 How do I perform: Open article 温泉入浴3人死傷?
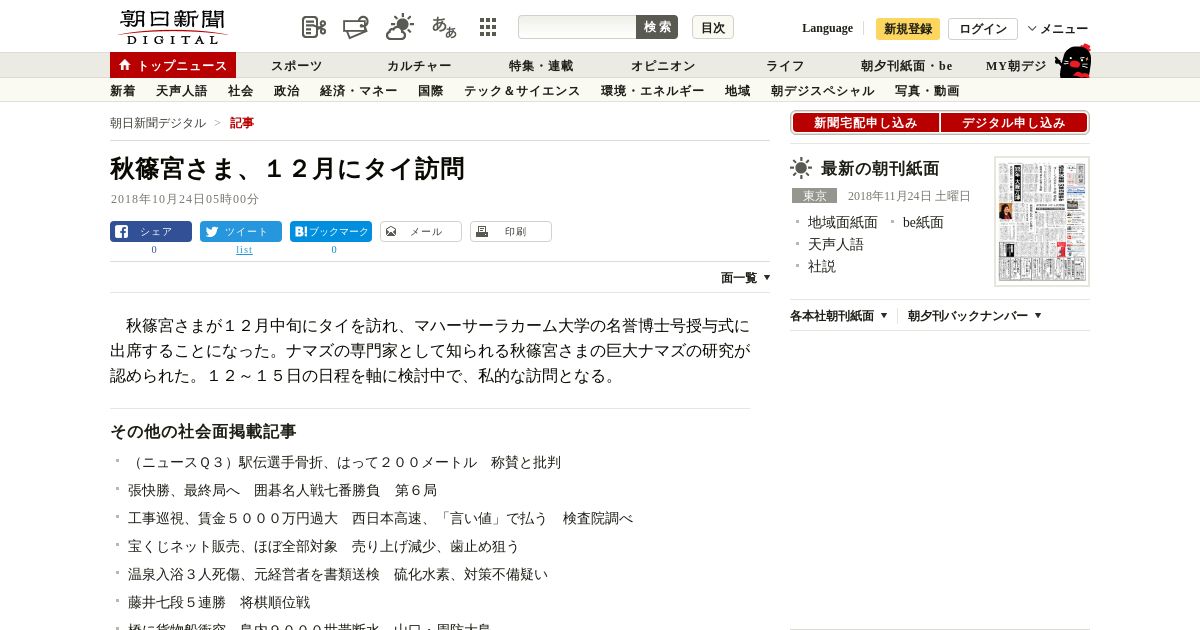tap(338, 574)
